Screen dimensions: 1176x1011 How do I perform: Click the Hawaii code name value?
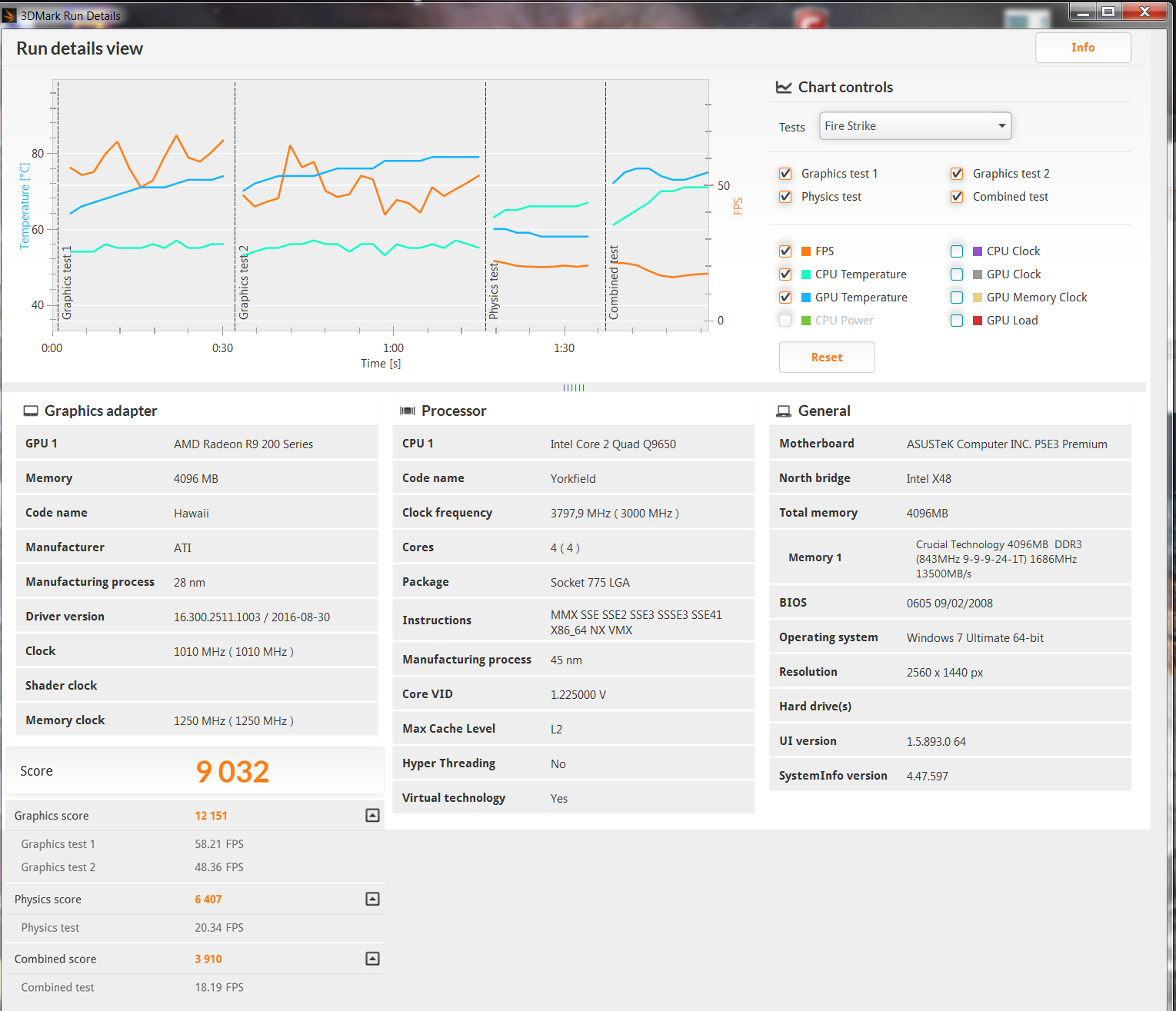(192, 514)
